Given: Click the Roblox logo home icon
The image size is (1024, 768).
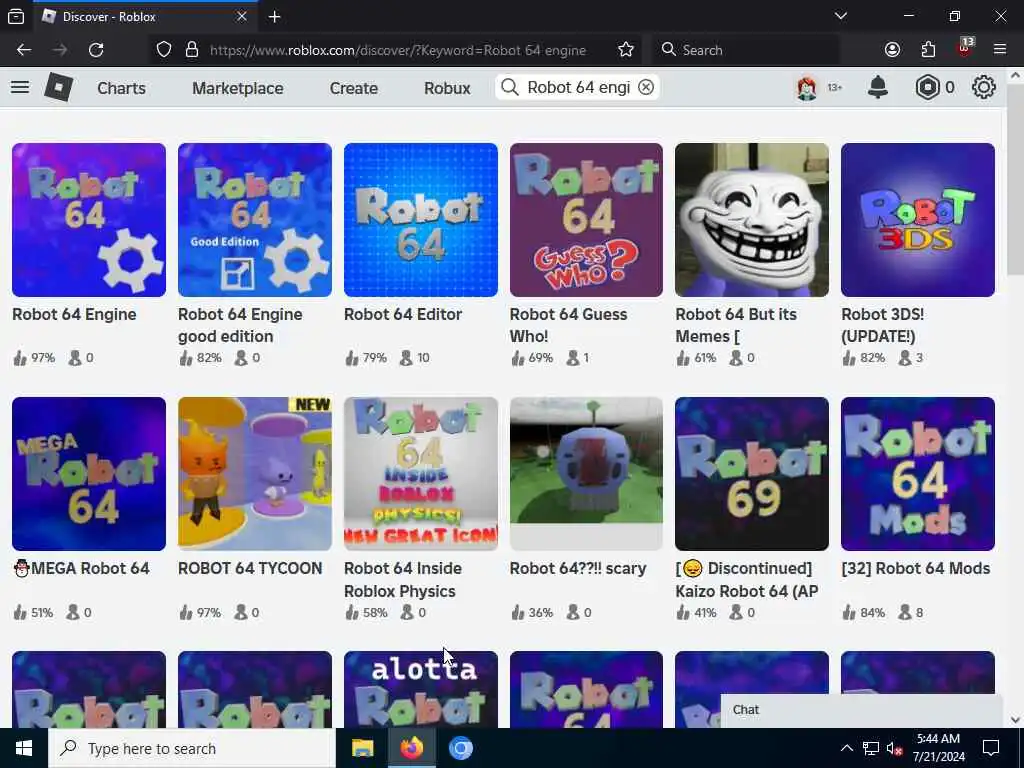Looking at the screenshot, I should tap(59, 87).
